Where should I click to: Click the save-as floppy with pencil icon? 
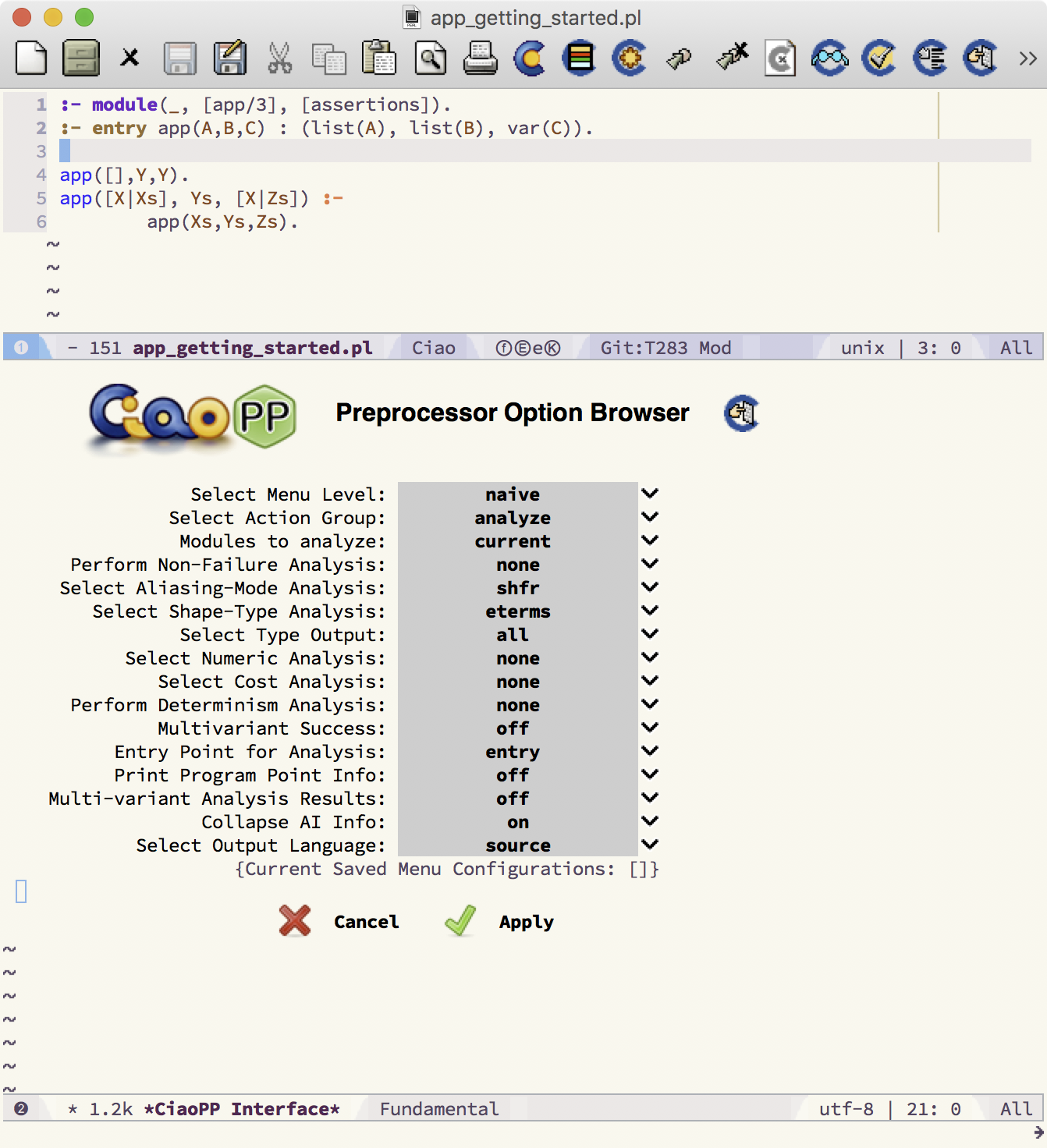click(x=230, y=58)
